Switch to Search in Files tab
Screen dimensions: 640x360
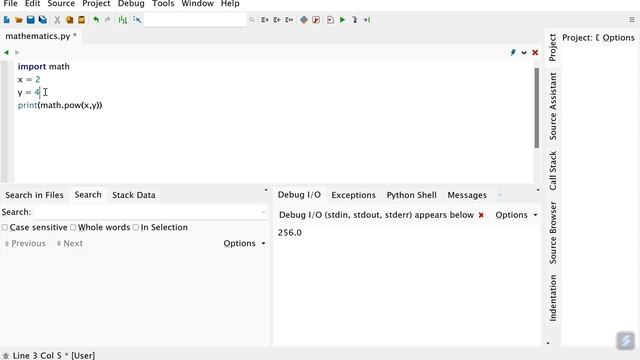tap(34, 195)
